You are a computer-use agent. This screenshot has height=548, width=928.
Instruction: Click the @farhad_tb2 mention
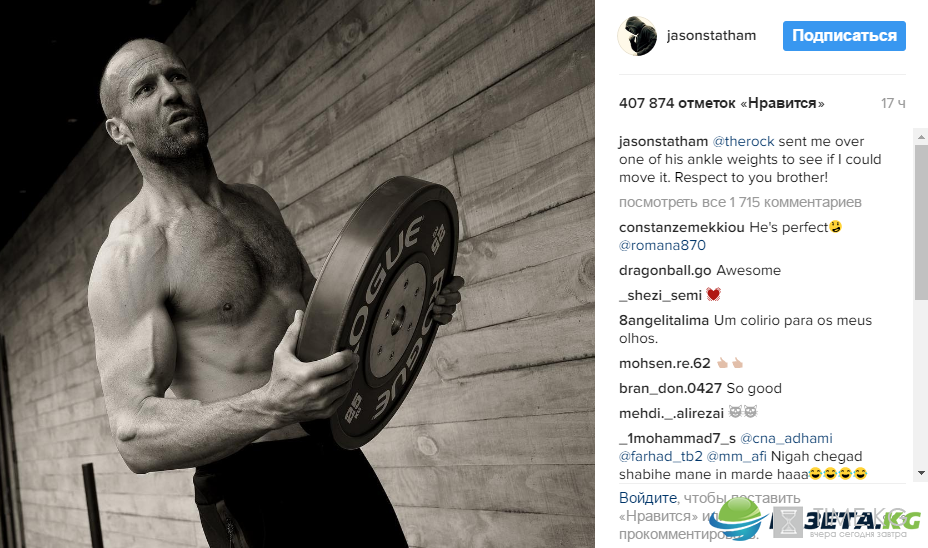coord(660,456)
